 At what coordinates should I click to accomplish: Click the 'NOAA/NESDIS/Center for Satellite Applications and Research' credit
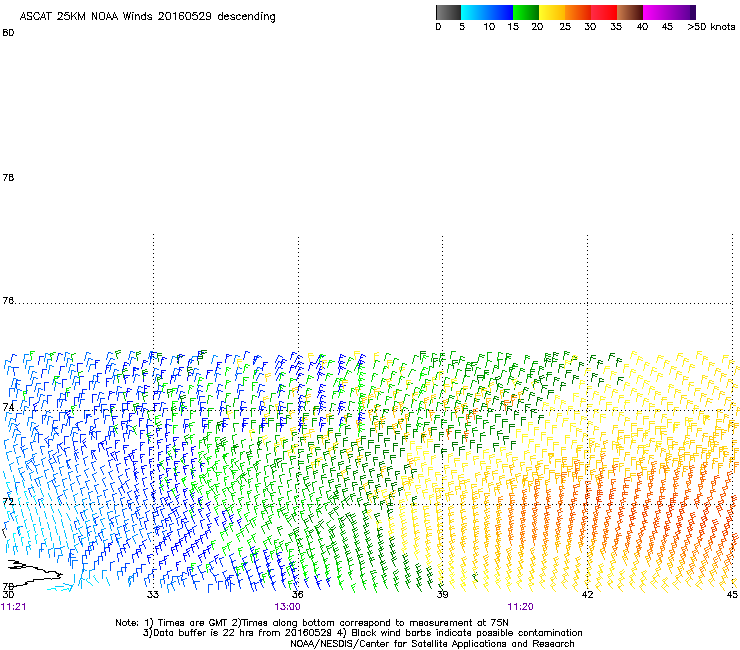coord(432,644)
